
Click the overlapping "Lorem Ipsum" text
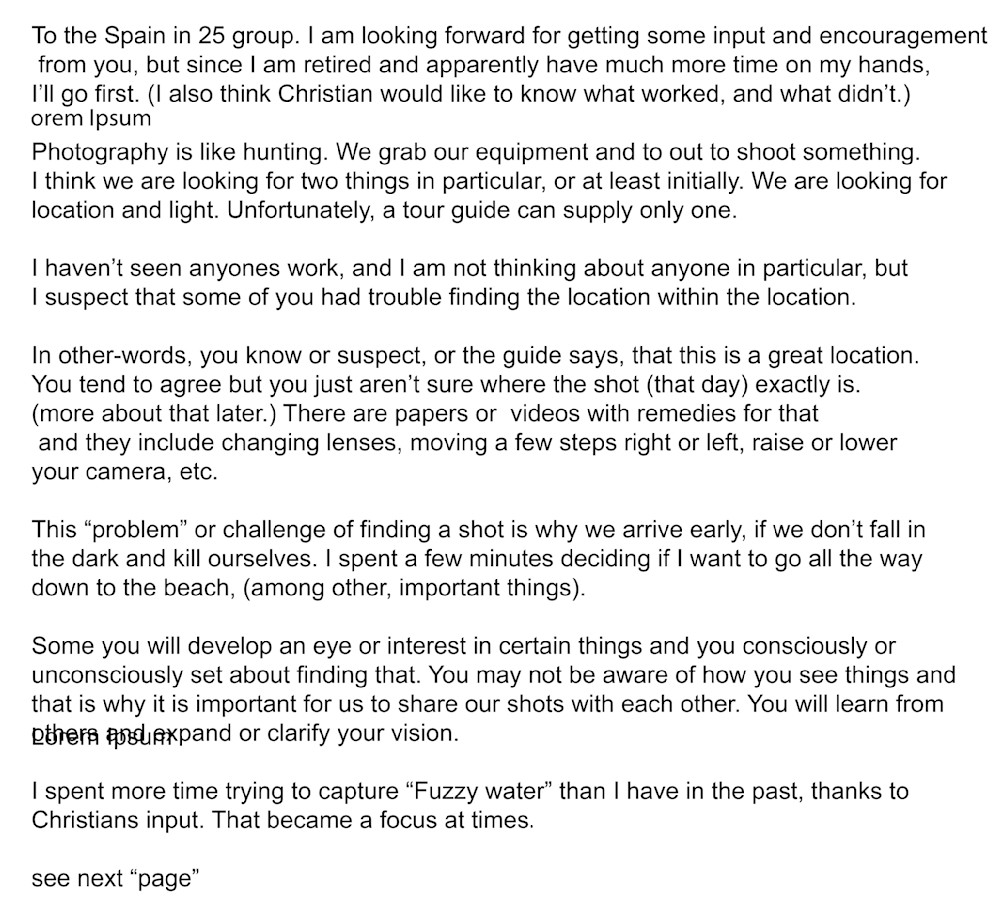pos(102,739)
